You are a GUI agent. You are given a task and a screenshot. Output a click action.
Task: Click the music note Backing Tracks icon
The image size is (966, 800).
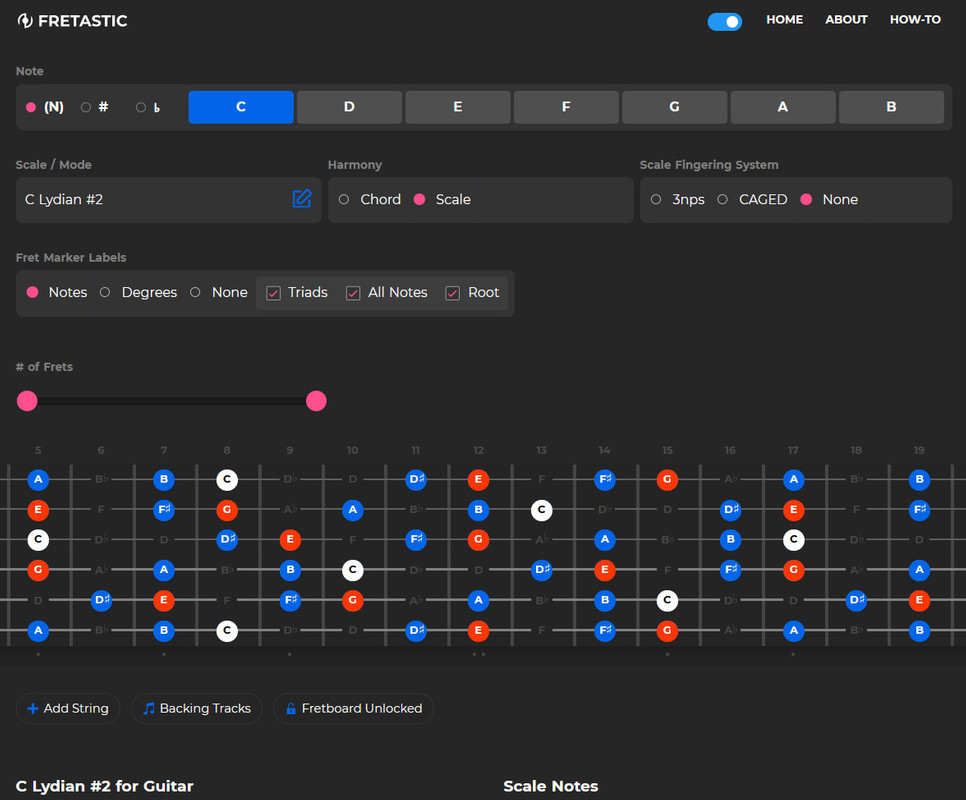tap(149, 709)
